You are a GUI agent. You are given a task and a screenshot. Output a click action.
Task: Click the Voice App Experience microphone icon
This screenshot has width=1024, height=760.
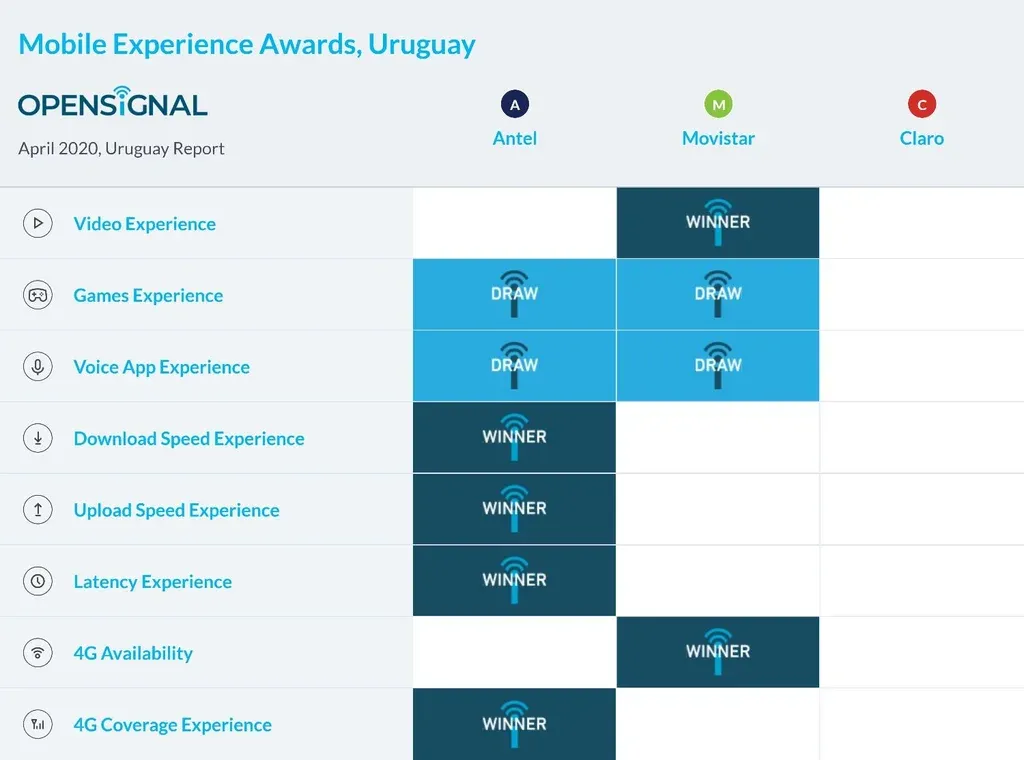pos(38,367)
